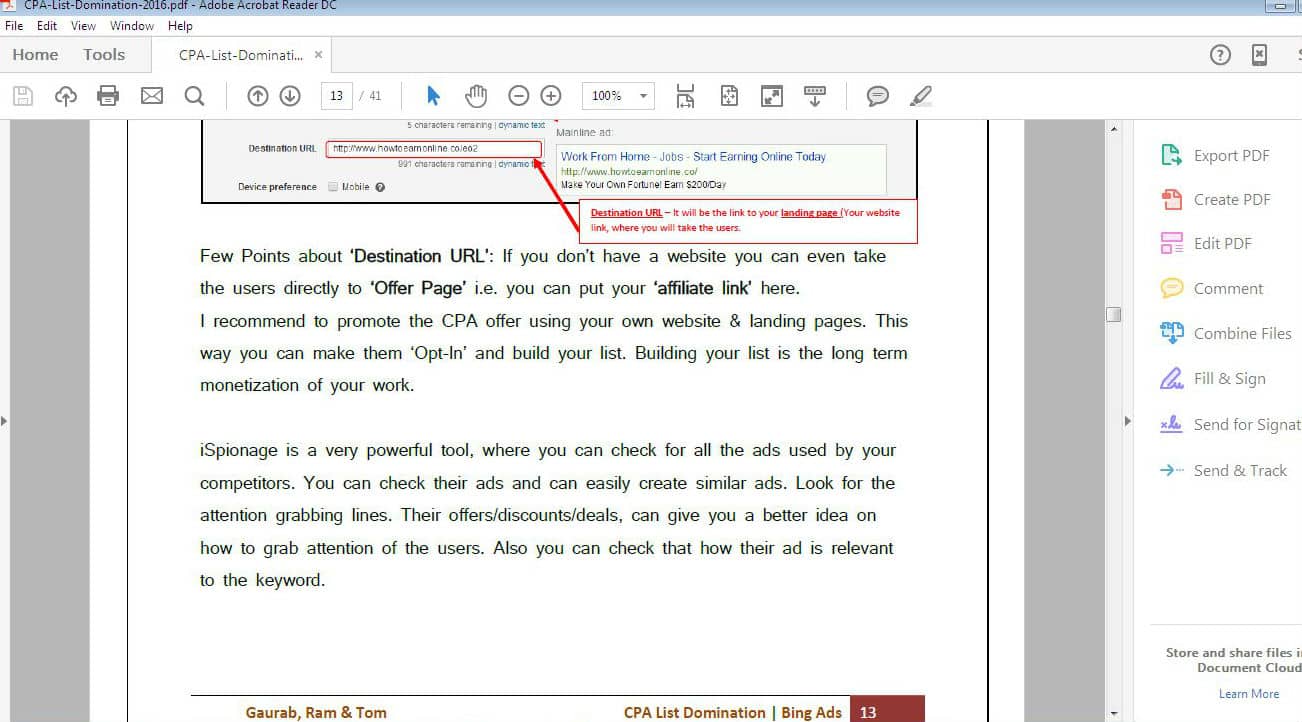The image size is (1302, 722).
Task: Zoom in with plus icon
Action: point(551,96)
